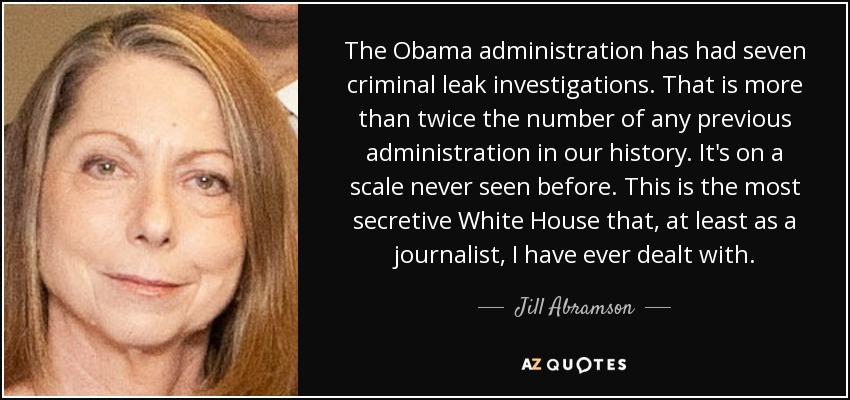
Task: Click the dash right of author name
Action: [659, 308]
